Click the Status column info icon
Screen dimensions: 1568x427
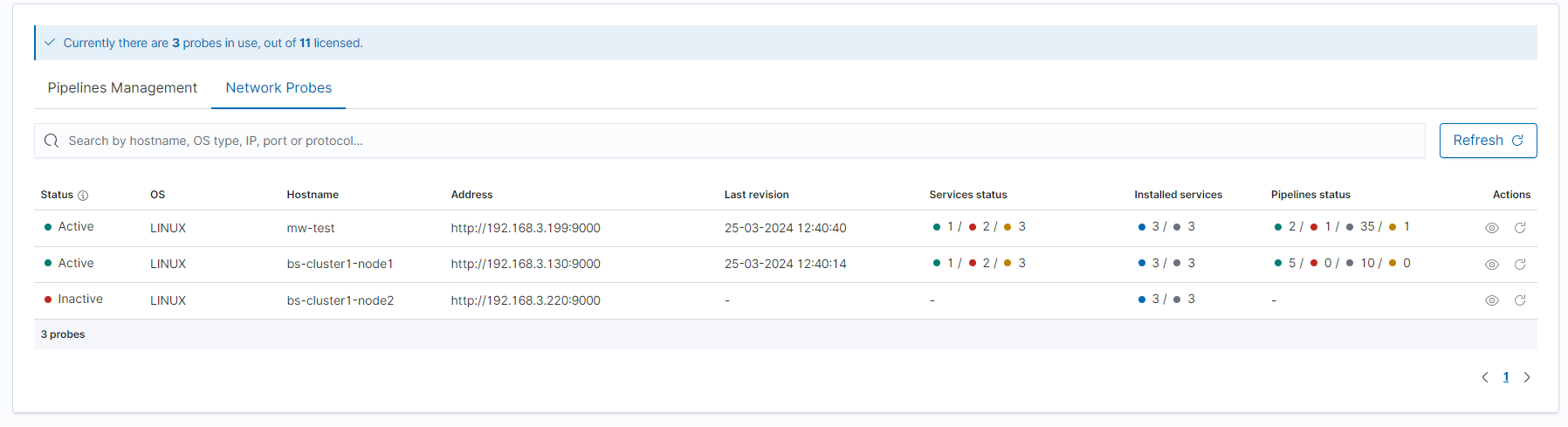(x=83, y=196)
